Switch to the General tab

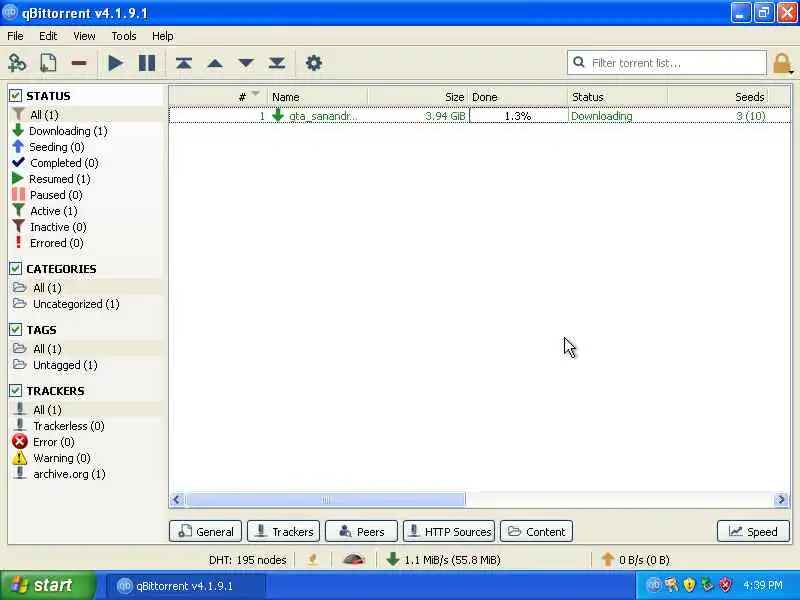pyautogui.click(x=205, y=531)
